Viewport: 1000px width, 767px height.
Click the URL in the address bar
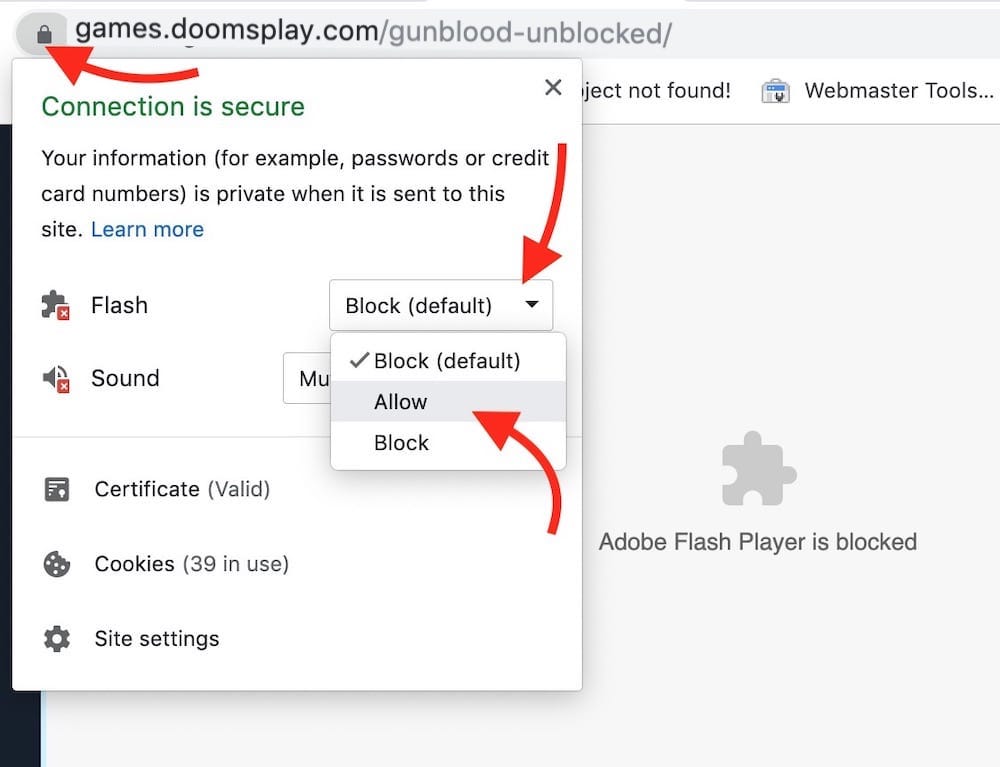click(374, 31)
